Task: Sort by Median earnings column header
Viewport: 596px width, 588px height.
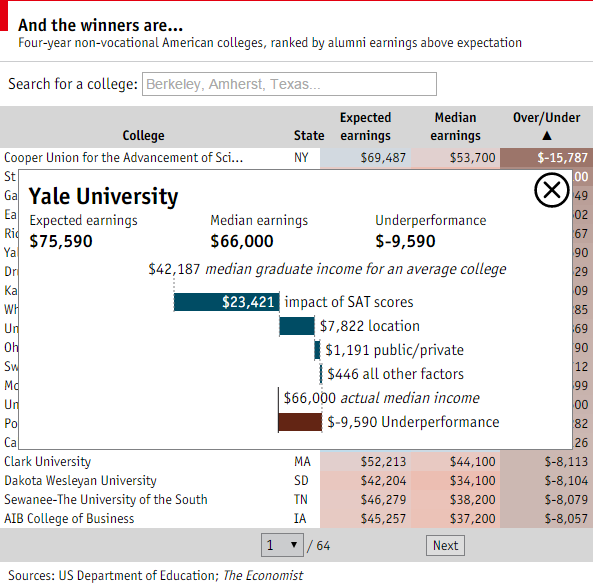Action: click(x=455, y=127)
